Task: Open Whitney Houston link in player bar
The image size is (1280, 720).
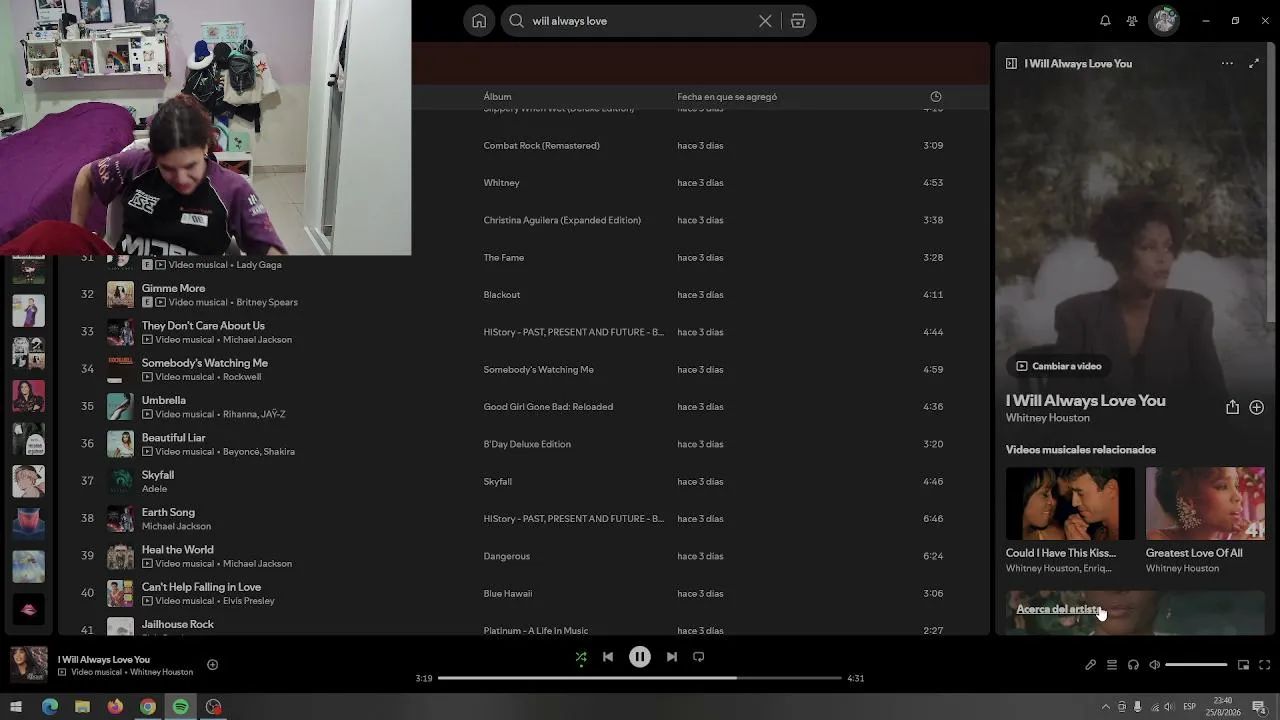Action: point(162,672)
